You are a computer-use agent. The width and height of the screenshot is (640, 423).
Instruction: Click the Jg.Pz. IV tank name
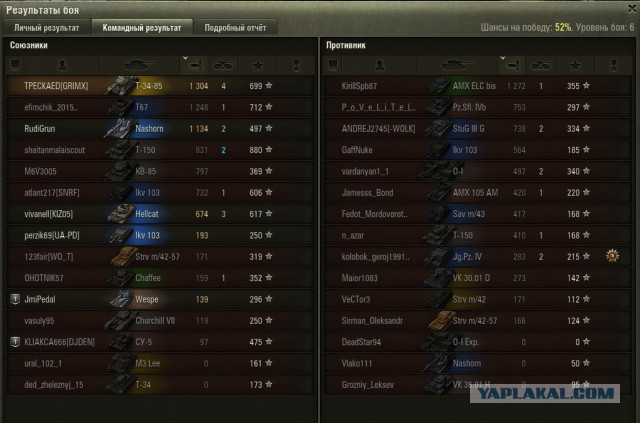467,256
